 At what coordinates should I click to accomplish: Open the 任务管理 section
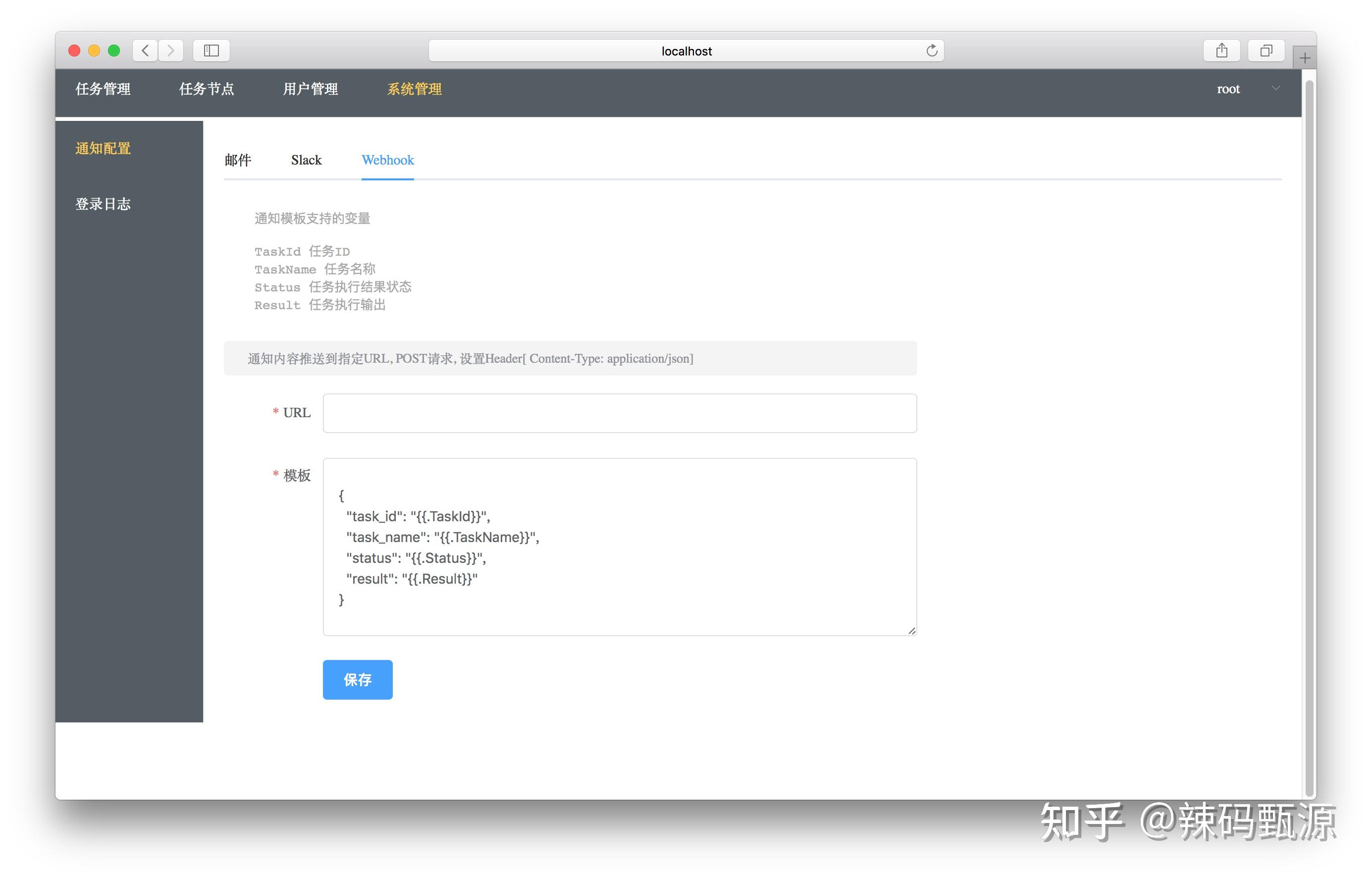pos(103,89)
